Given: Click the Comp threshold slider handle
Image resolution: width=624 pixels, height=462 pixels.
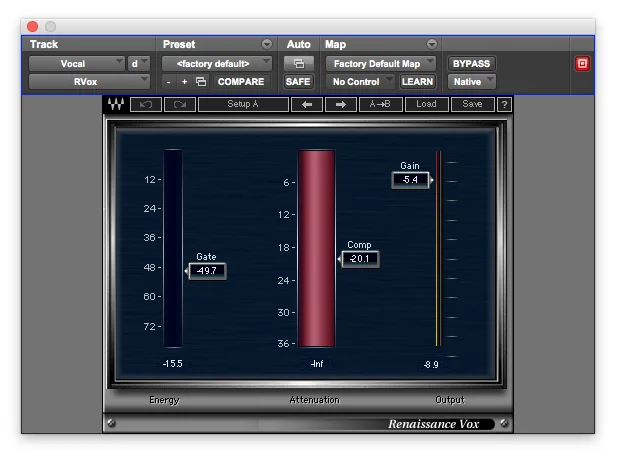Looking at the screenshot, I should tap(339, 259).
